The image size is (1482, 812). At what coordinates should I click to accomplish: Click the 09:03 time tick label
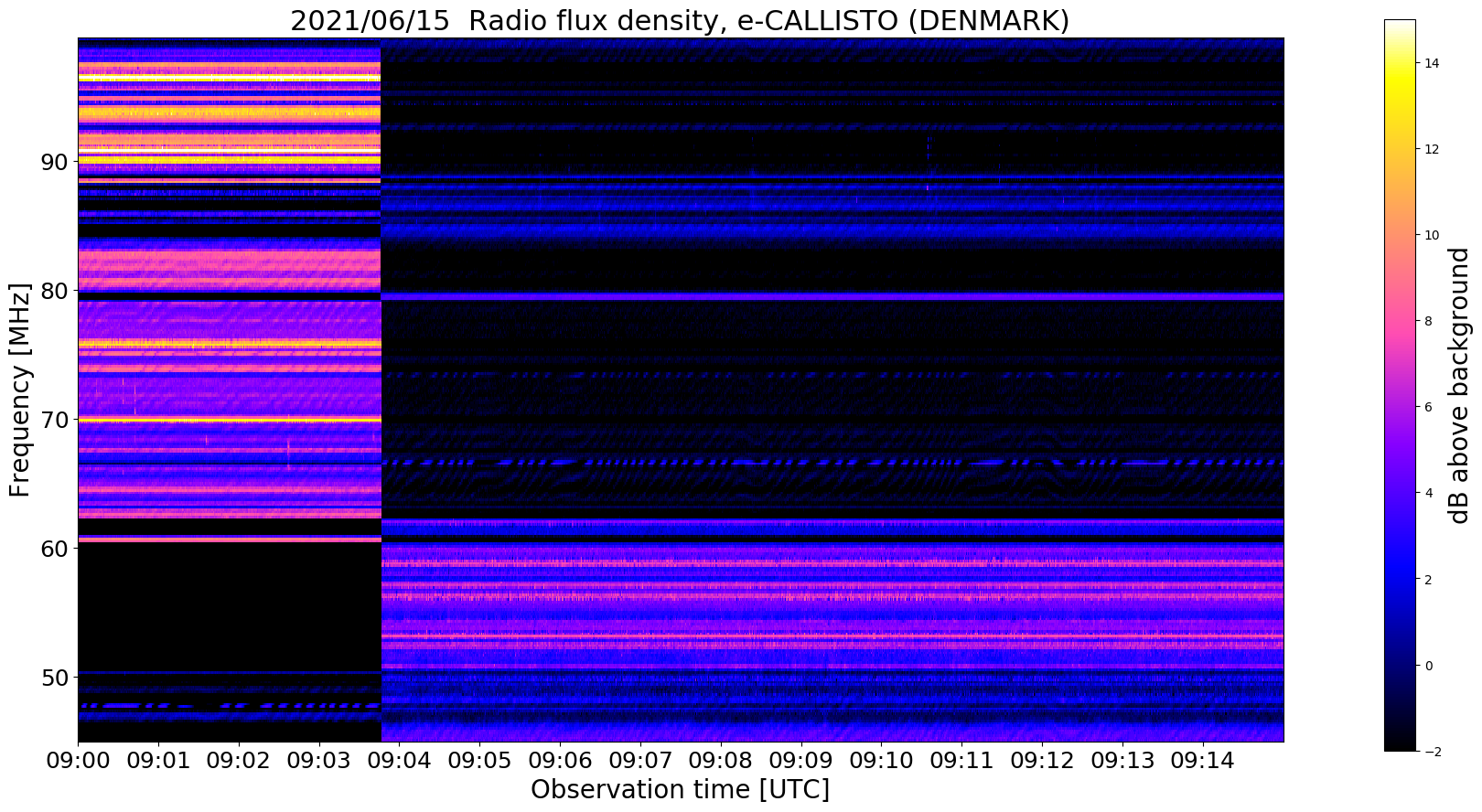click(319, 760)
